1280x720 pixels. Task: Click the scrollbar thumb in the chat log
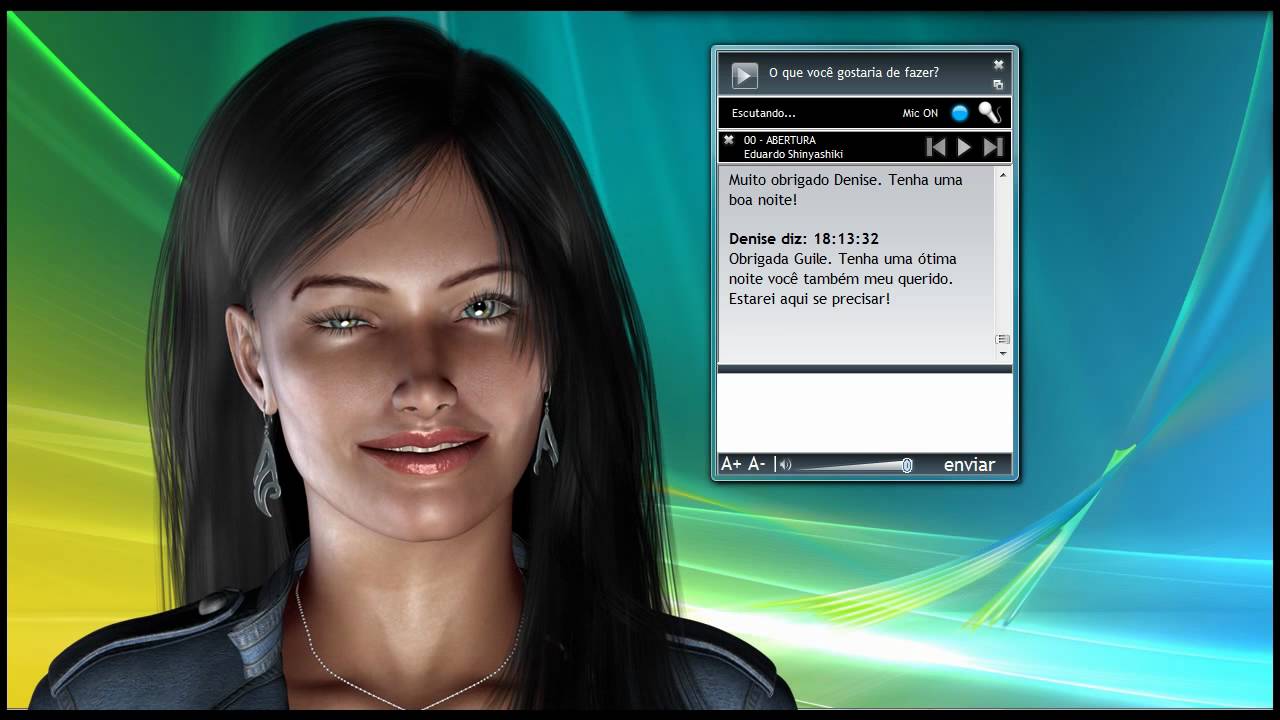coord(1003,339)
